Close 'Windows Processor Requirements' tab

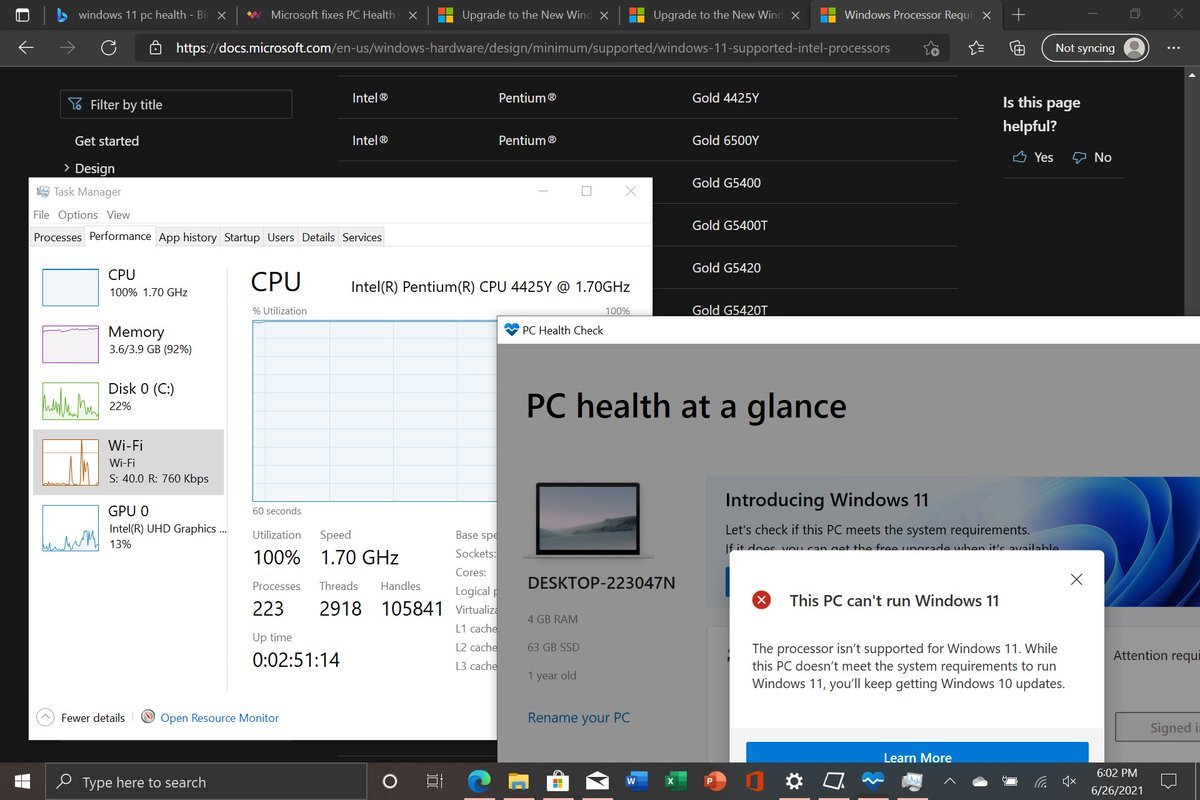[x=985, y=15]
